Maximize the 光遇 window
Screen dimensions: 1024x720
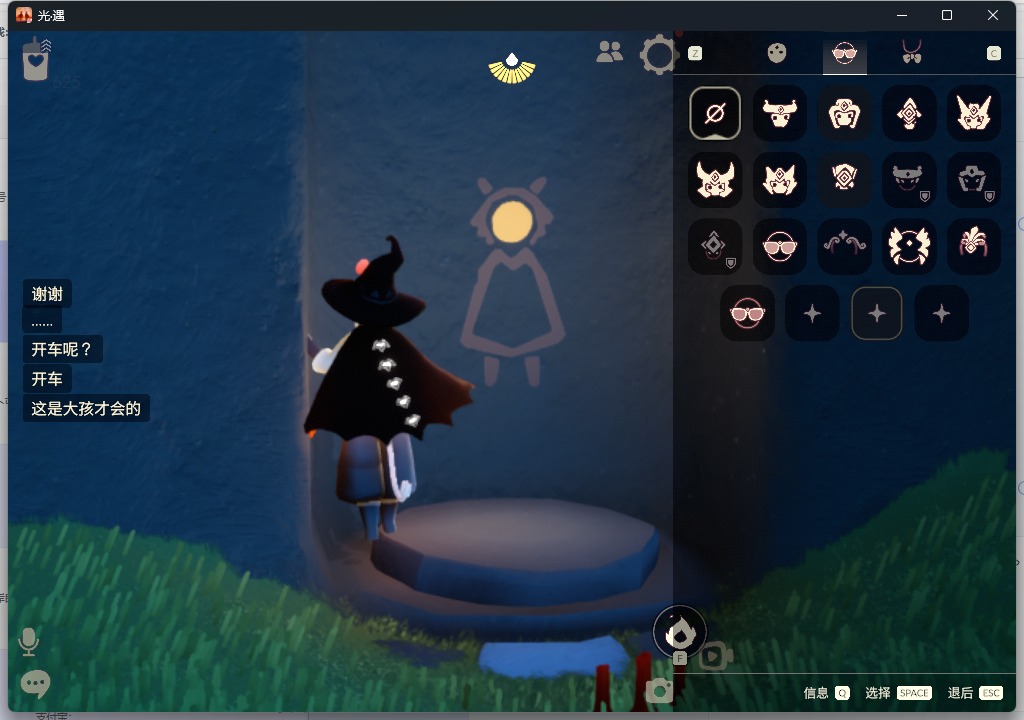(x=947, y=15)
